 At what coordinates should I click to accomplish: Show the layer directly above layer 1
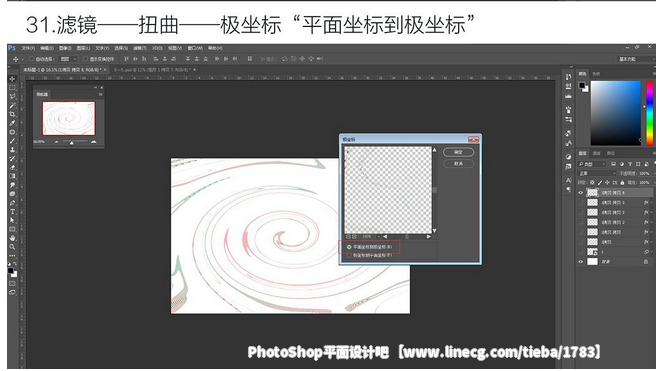(581, 242)
